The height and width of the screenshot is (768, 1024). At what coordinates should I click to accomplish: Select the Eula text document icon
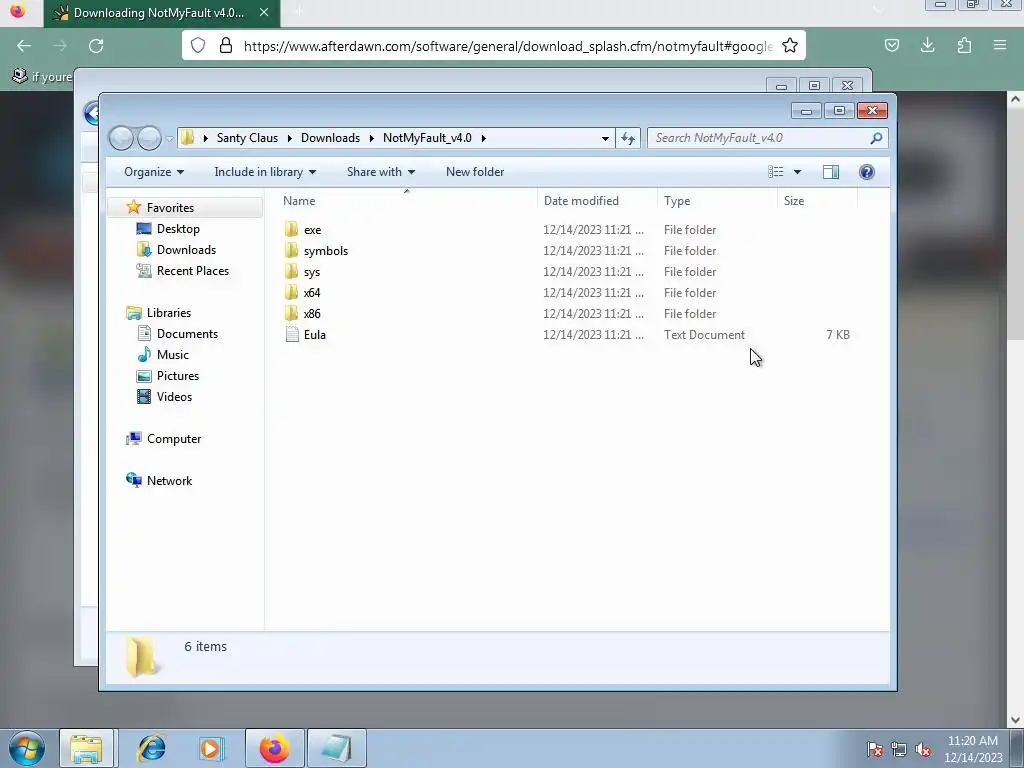click(292, 334)
